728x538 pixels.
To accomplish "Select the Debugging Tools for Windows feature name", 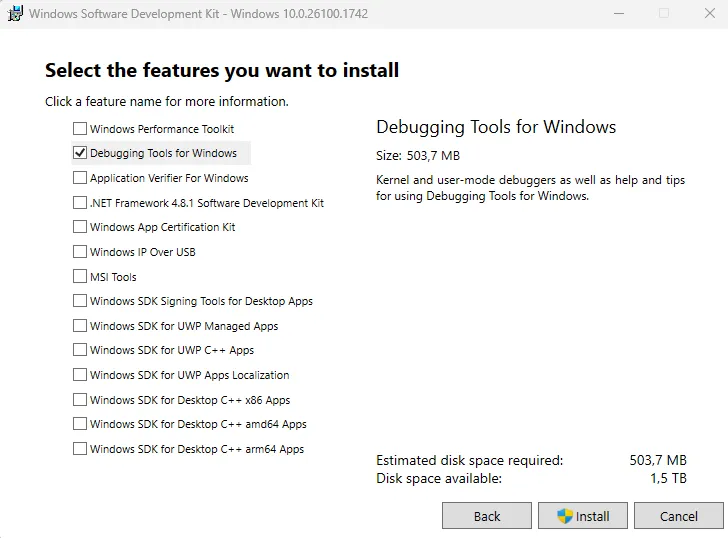I will [x=163, y=153].
